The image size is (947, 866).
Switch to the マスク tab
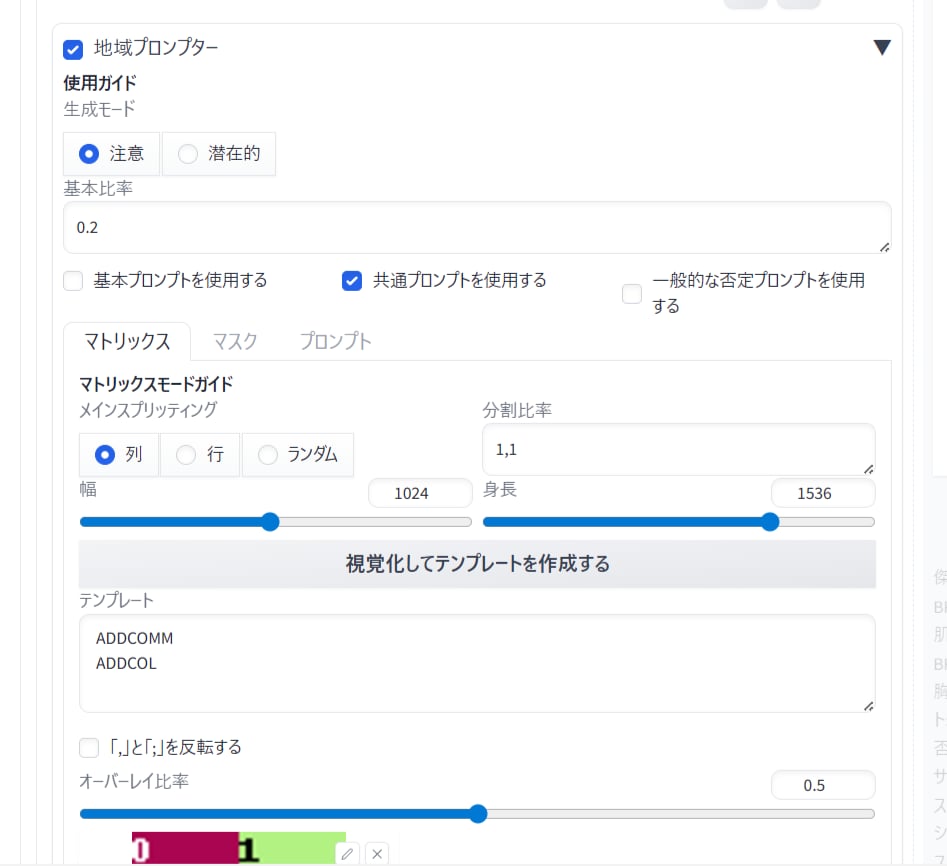point(235,341)
